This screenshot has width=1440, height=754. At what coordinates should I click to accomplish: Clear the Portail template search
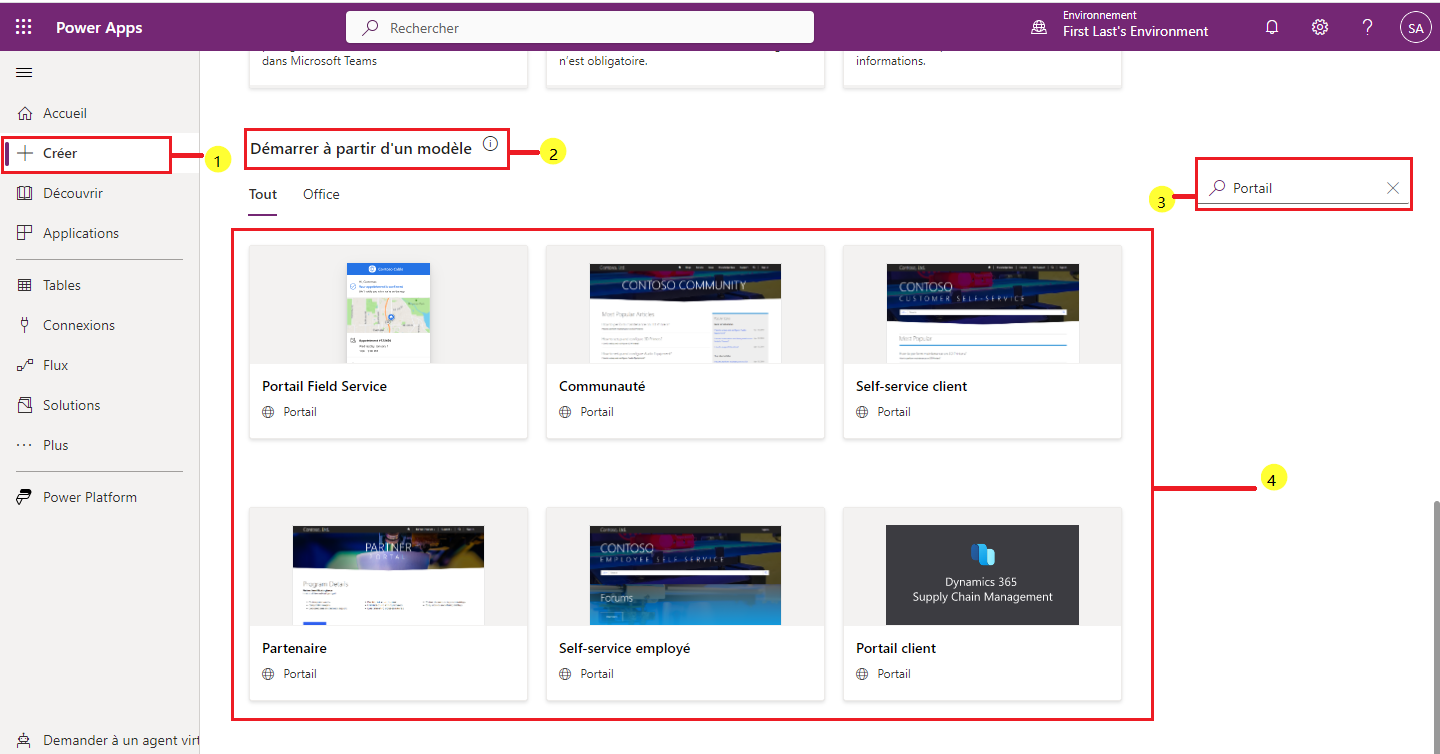[1392, 188]
